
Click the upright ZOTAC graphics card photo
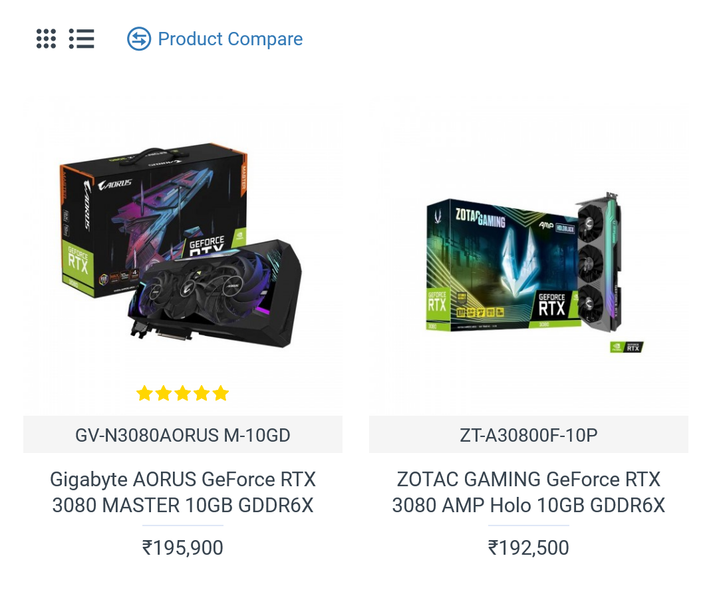point(602,265)
